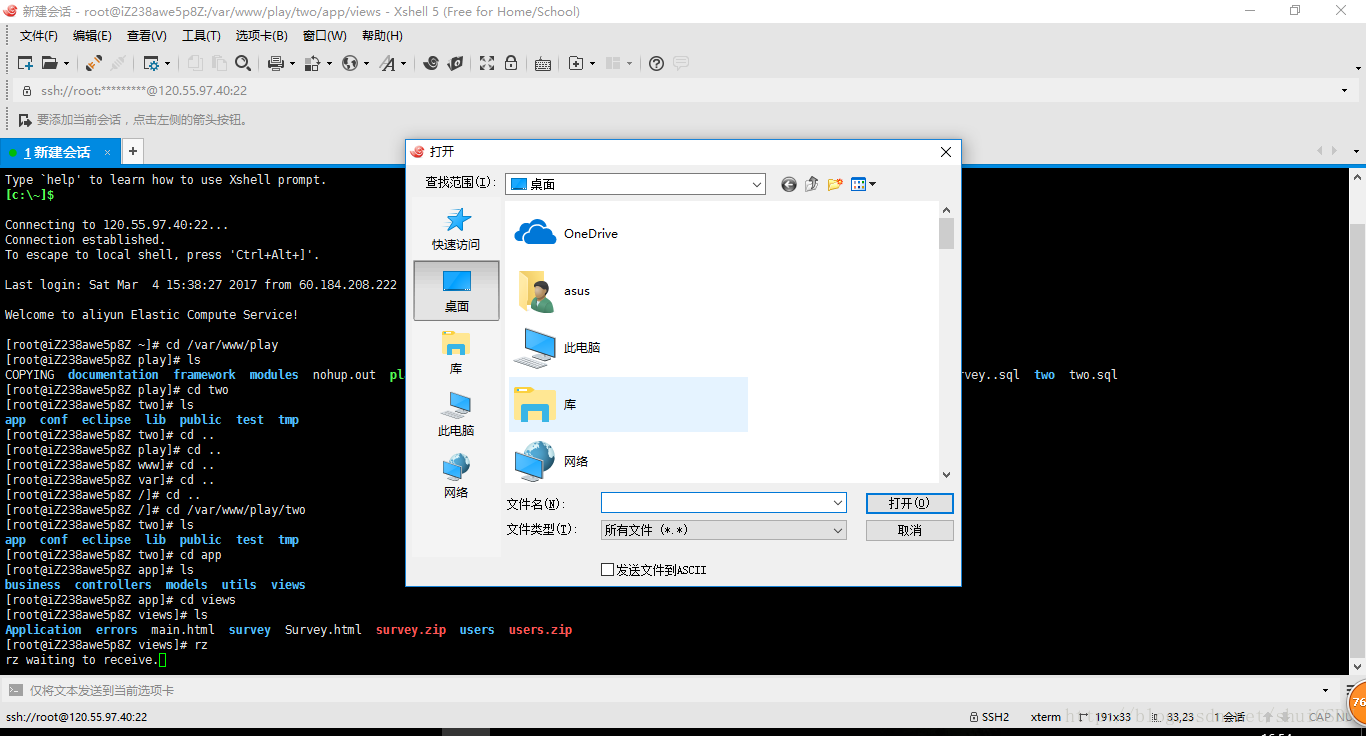The image size is (1366, 736).
Task: Select 快速访问 in the dialog sidebar
Action: (456, 229)
